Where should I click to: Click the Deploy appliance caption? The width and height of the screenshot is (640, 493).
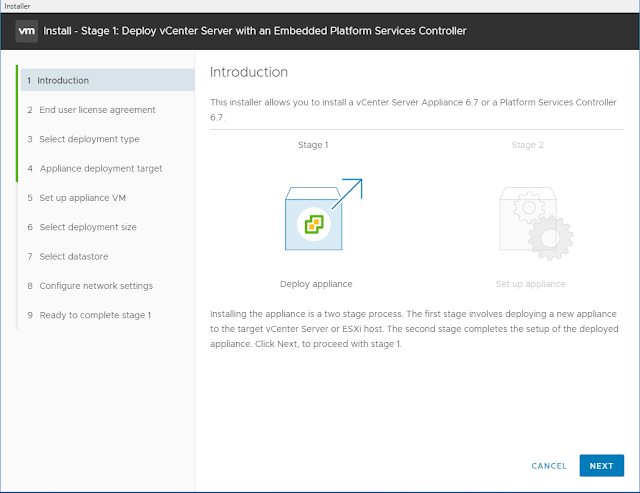316,284
